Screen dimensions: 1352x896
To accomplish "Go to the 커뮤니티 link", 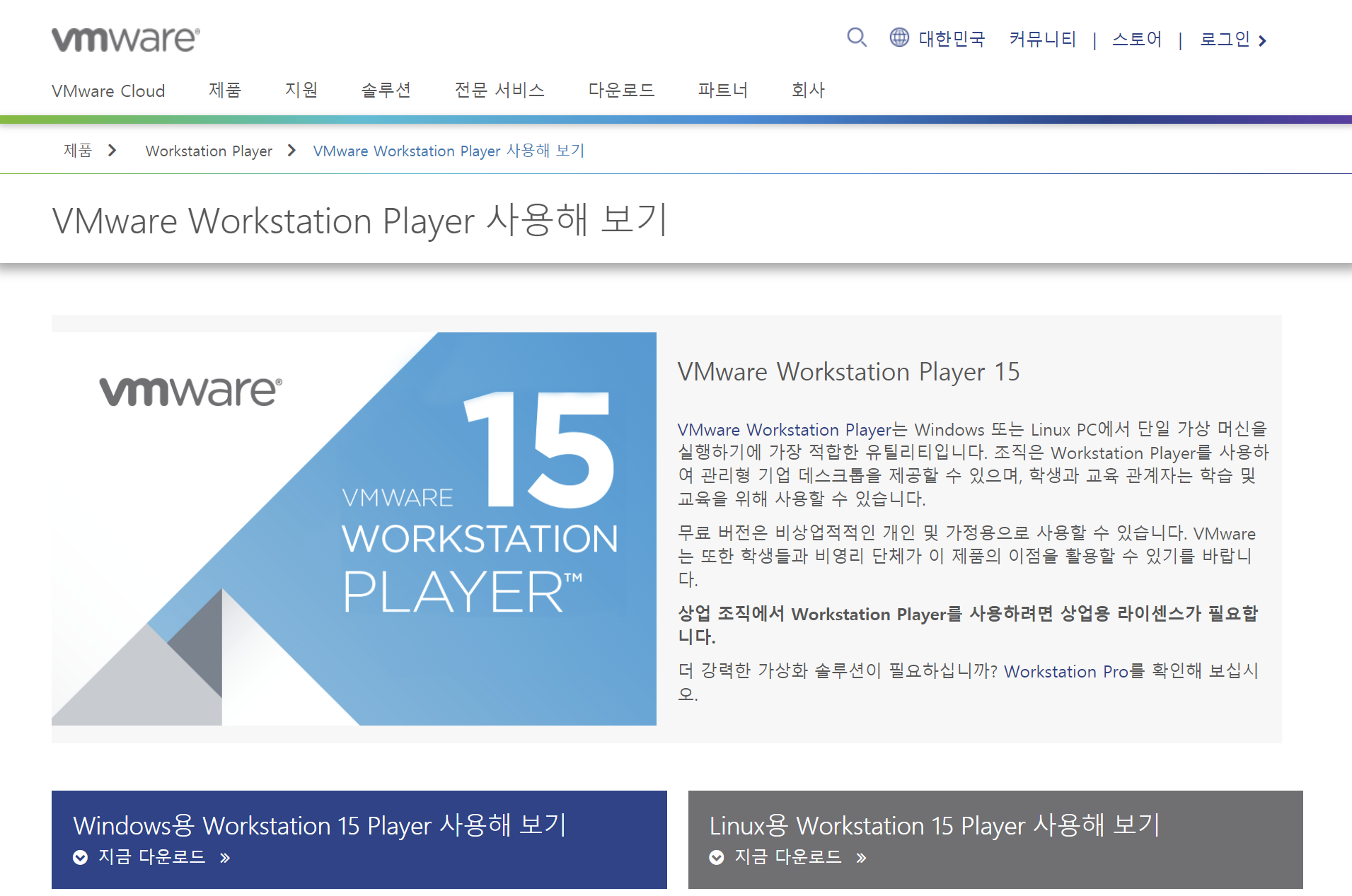I will [1043, 39].
